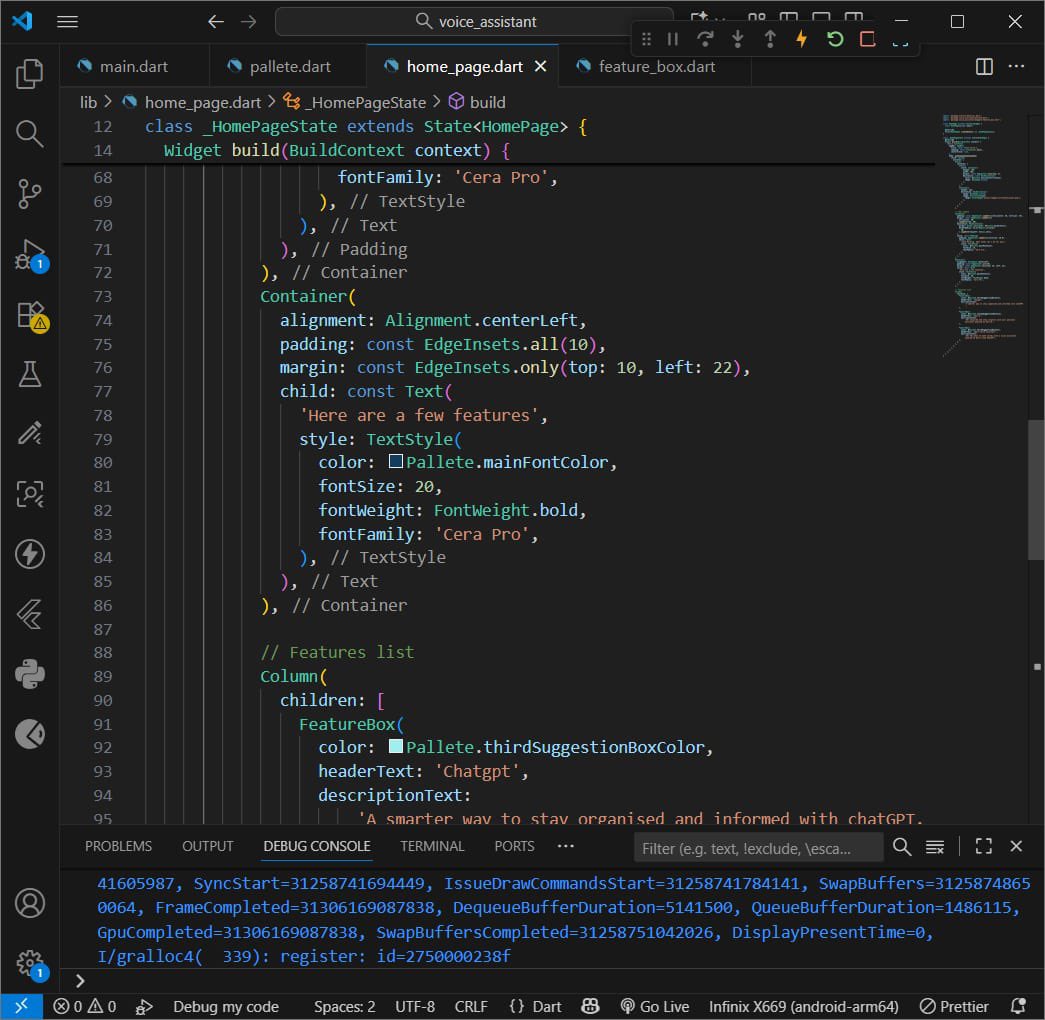
Task: Split the editor to the right
Action: coord(984,67)
